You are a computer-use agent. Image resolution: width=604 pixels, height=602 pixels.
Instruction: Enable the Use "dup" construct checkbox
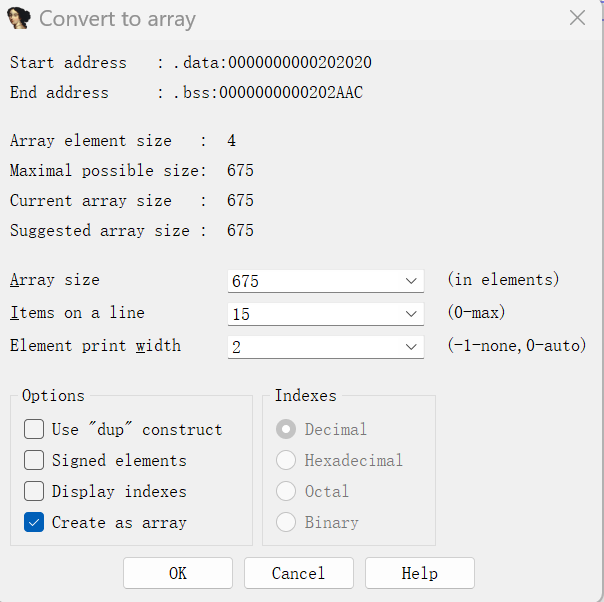(x=34, y=429)
